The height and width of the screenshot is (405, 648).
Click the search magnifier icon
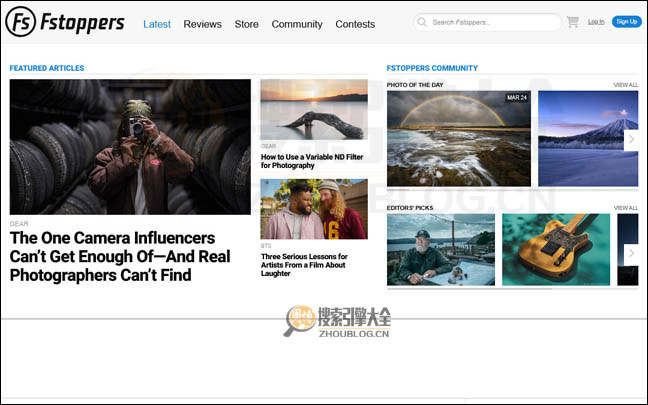(423, 22)
